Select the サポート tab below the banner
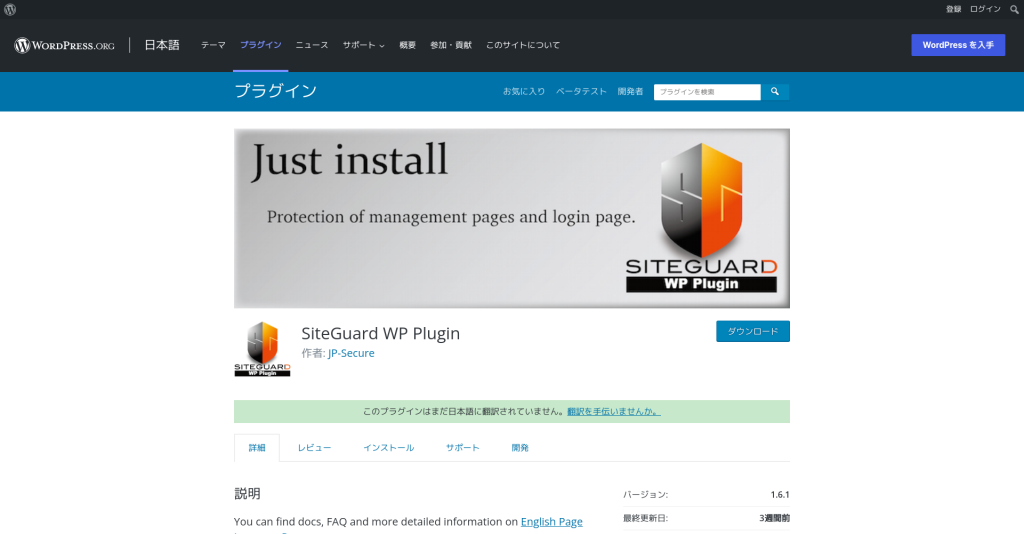This screenshot has height=534, width=1024. tap(462, 448)
